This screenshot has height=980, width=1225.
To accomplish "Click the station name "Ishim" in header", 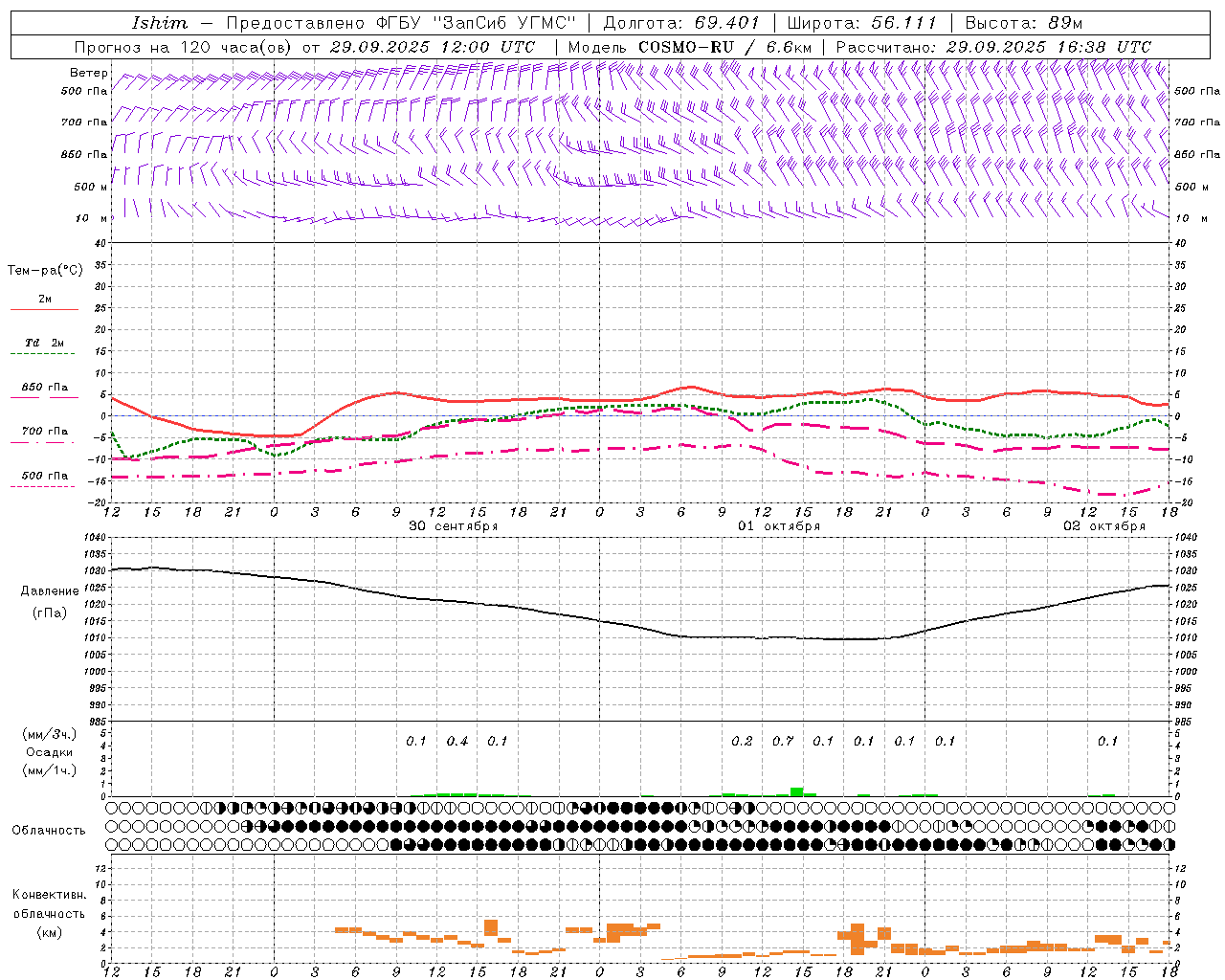I will tap(160, 23).
